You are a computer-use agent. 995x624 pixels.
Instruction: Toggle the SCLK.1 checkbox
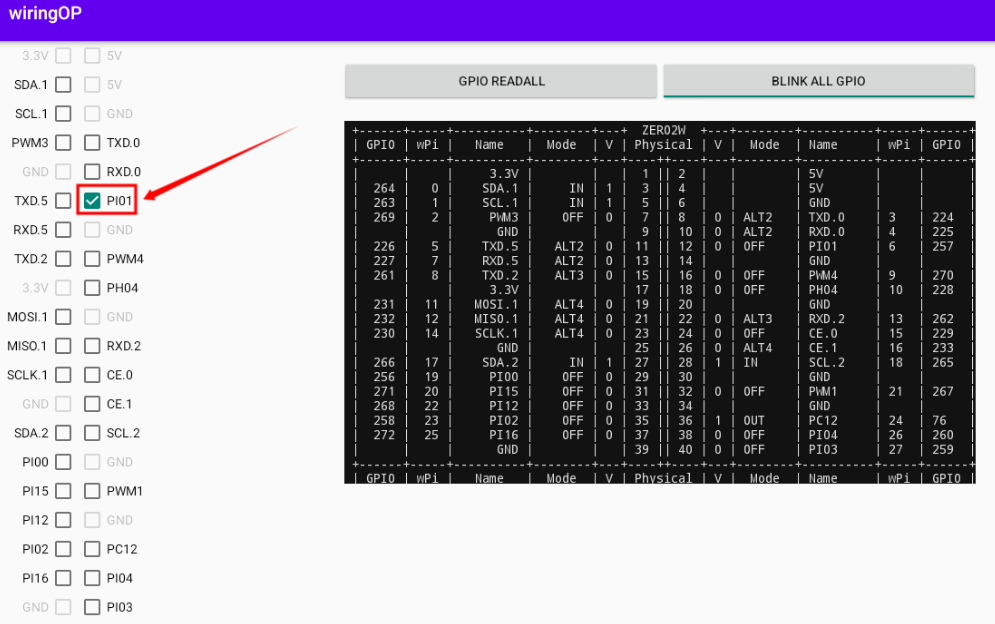[x=63, y=375]
